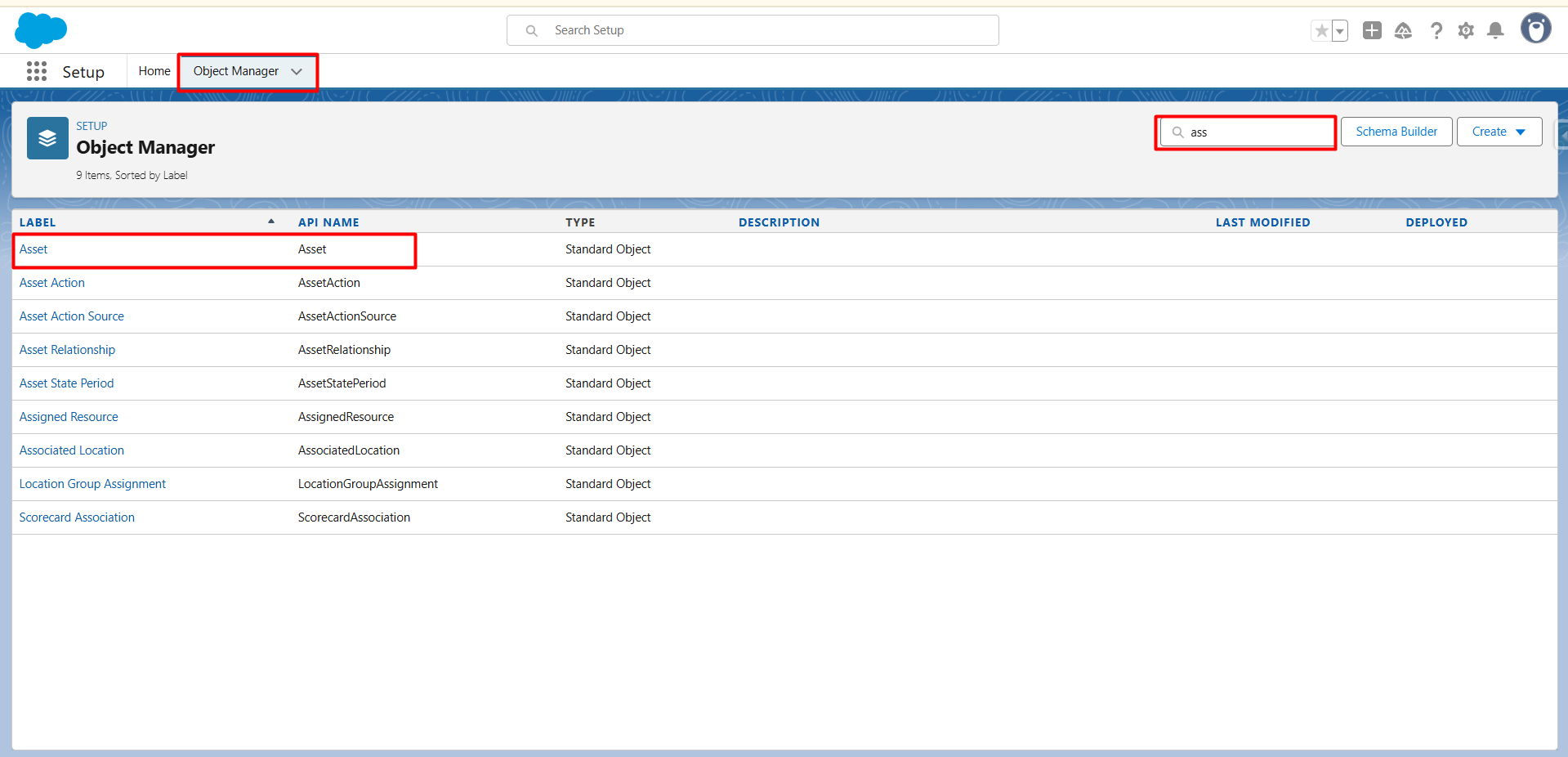Open the Asset Action Source object

coord(72,316)
